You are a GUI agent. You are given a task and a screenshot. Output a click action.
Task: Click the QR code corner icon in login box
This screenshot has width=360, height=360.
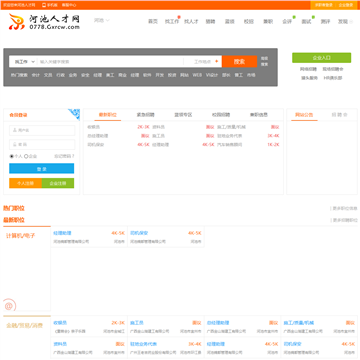75,114
